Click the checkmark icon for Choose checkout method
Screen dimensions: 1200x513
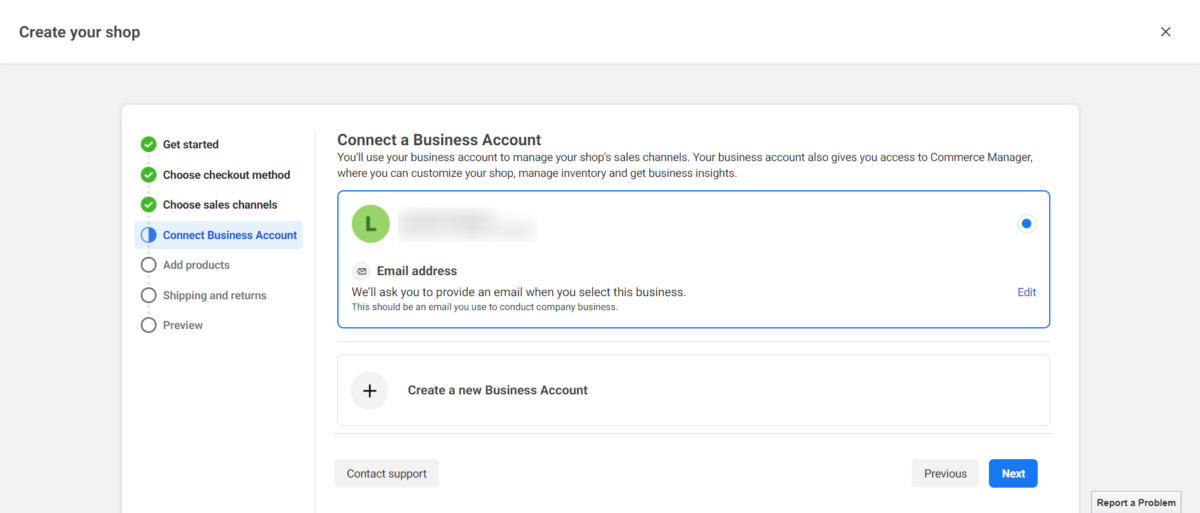pos(148,175)
